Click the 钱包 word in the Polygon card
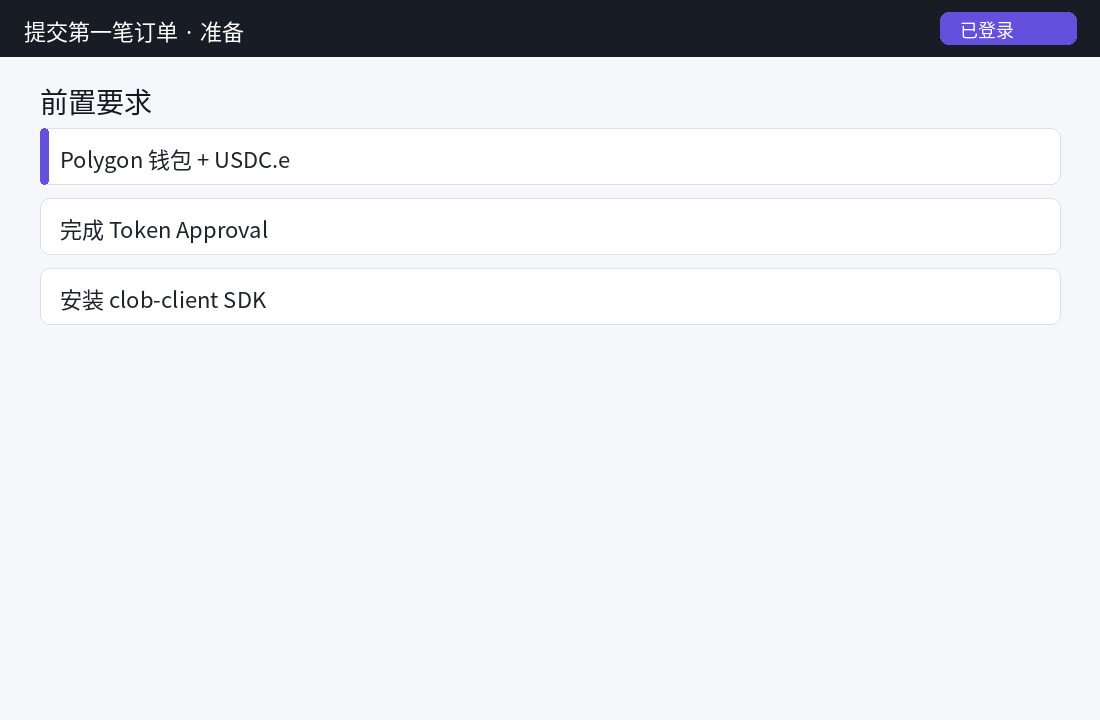The width and height of the screenshot is (1100, 720). [170, 160]
